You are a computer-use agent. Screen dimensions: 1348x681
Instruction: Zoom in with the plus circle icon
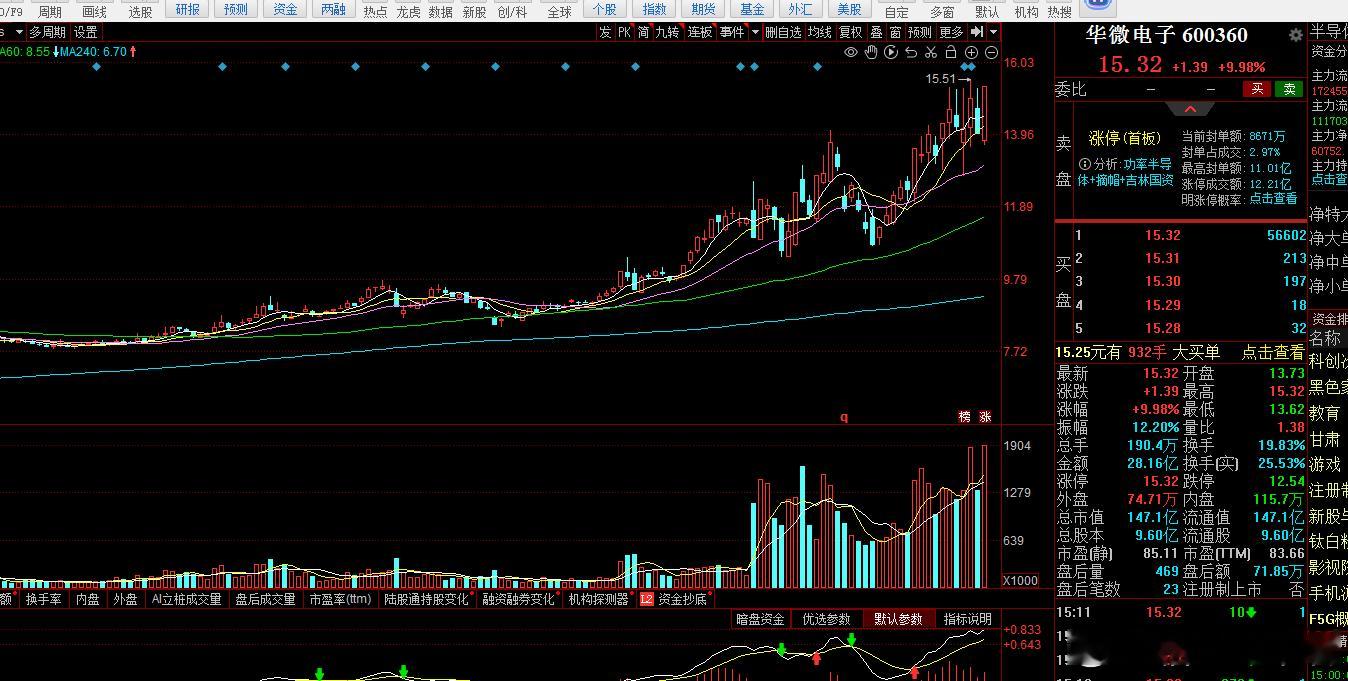point(971,52)
